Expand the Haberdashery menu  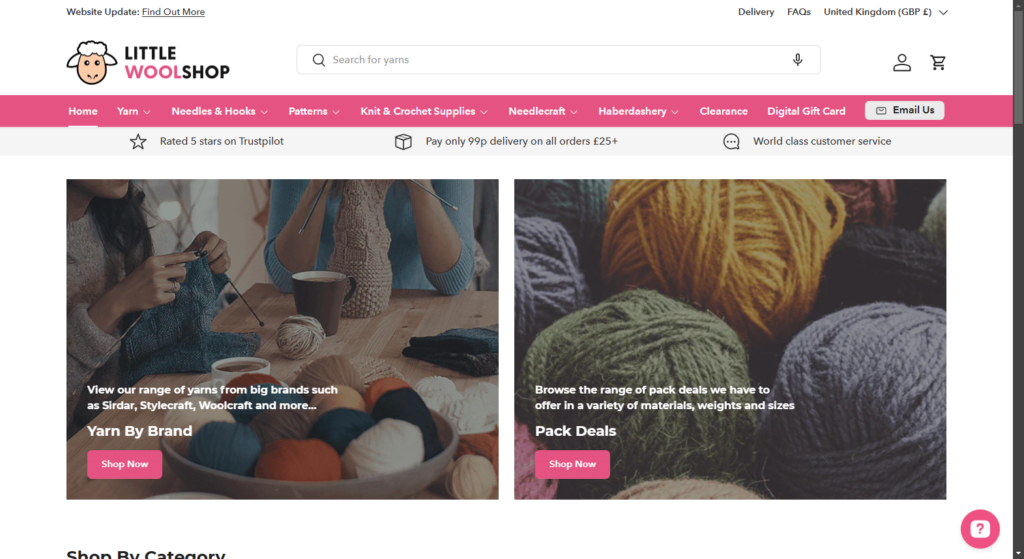click(x=638, y=112)
